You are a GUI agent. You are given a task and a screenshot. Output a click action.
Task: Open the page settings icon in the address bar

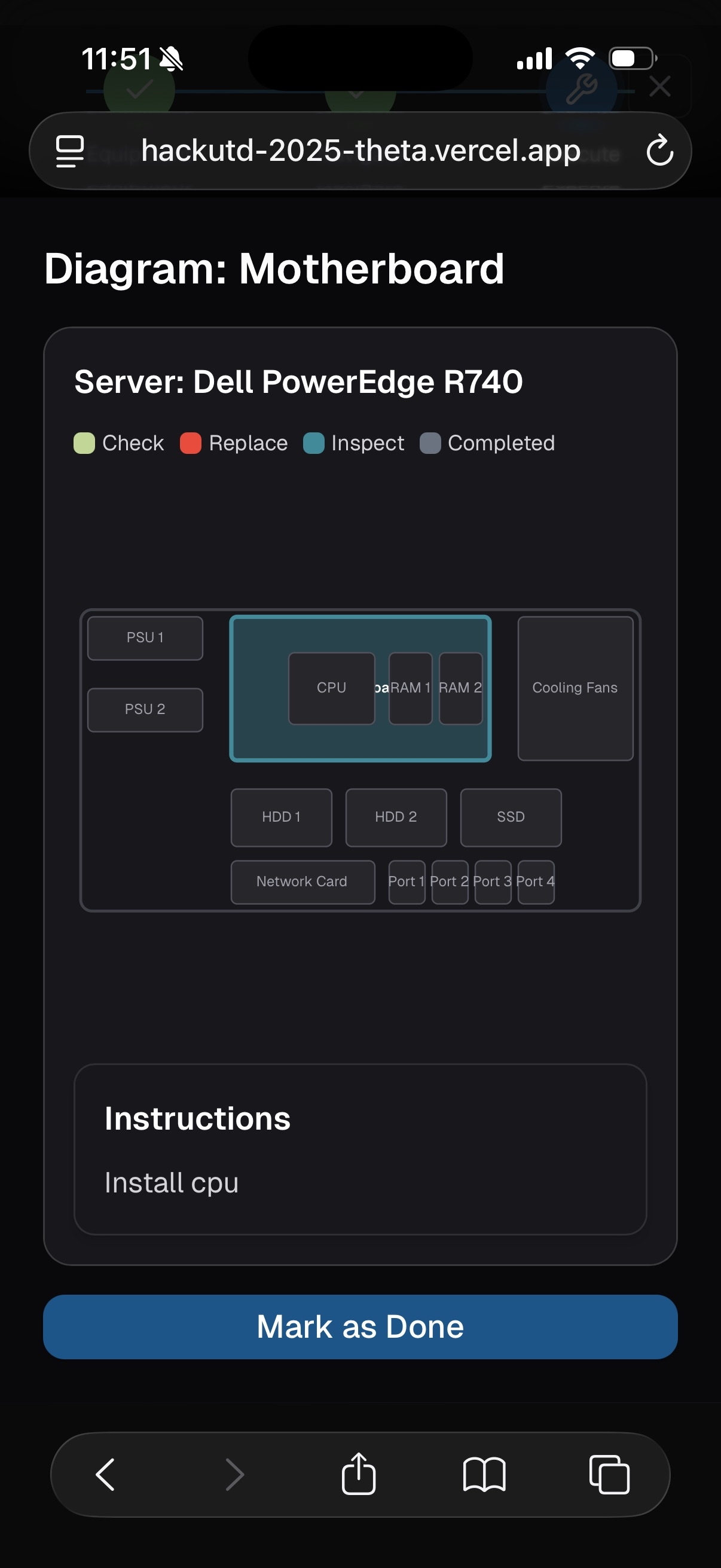point(69,151)
